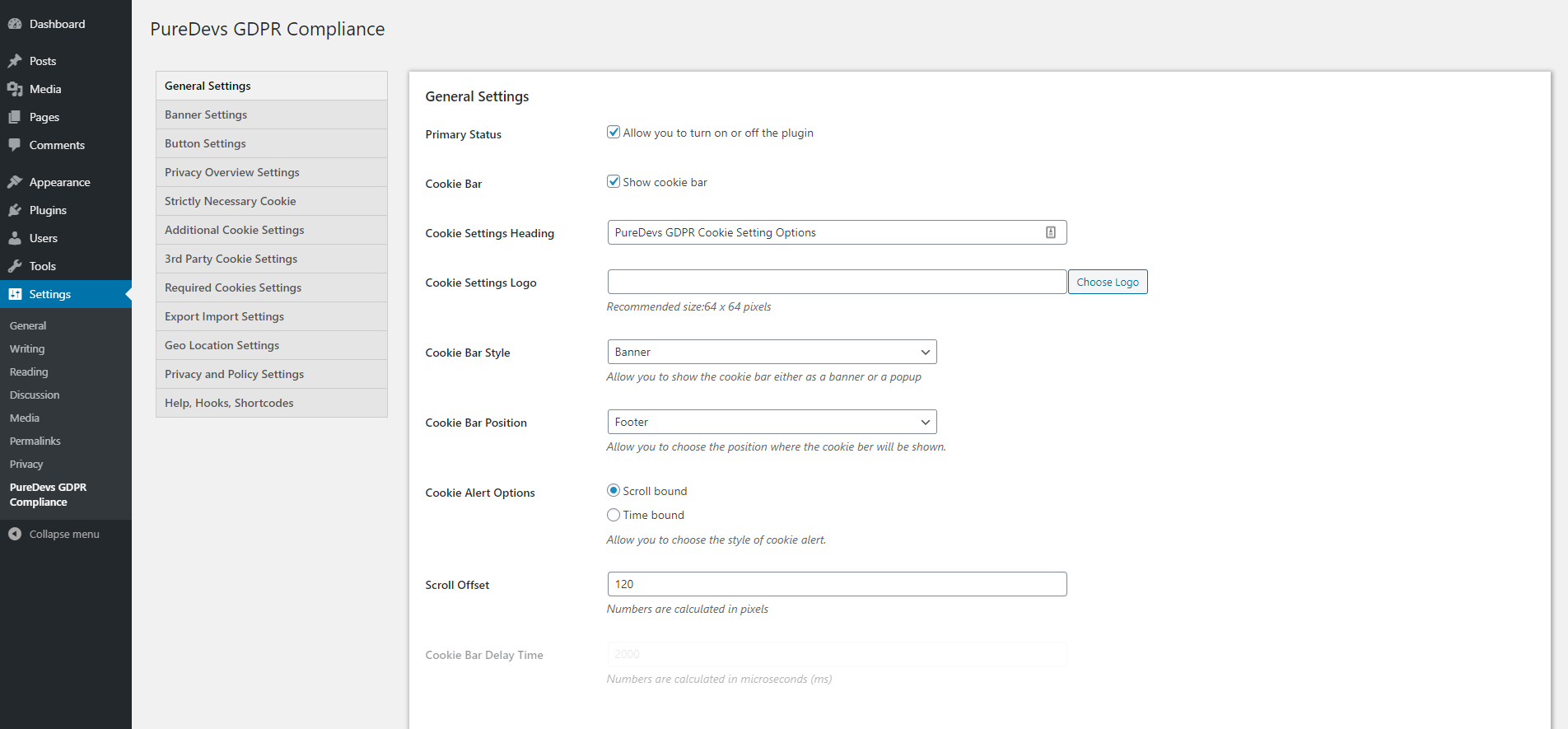Screen dimensions: 1568x729
Task: Toggle the Primary Status plugin checkbox
Action: [x=614, y=132]
